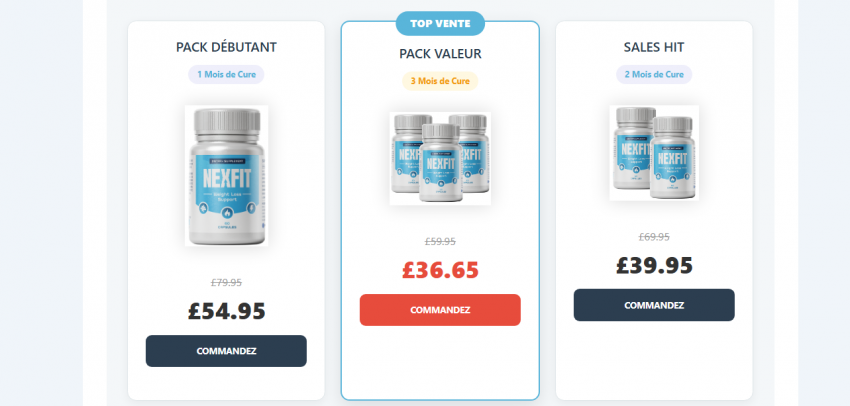The height and width of the screenshot is (406, 850).
Task: Click the PACK VALEUR heading
Action: click(440, 54)
